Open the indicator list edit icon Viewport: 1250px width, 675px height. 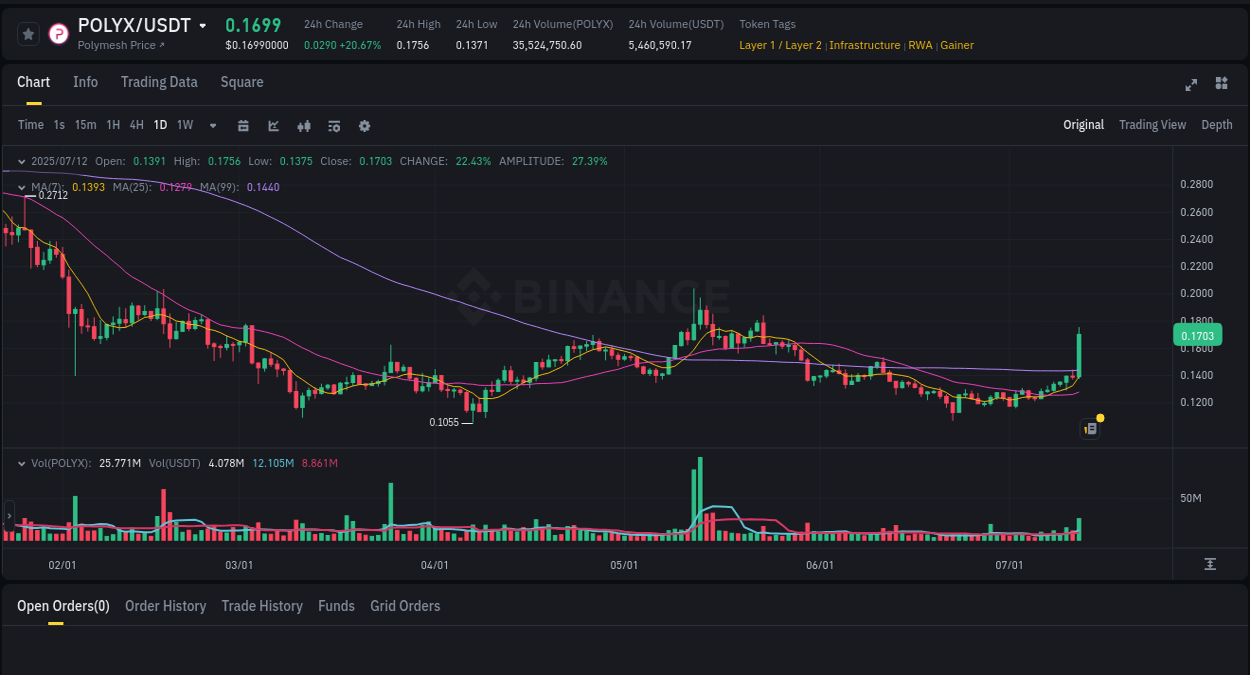pos(333,125)
